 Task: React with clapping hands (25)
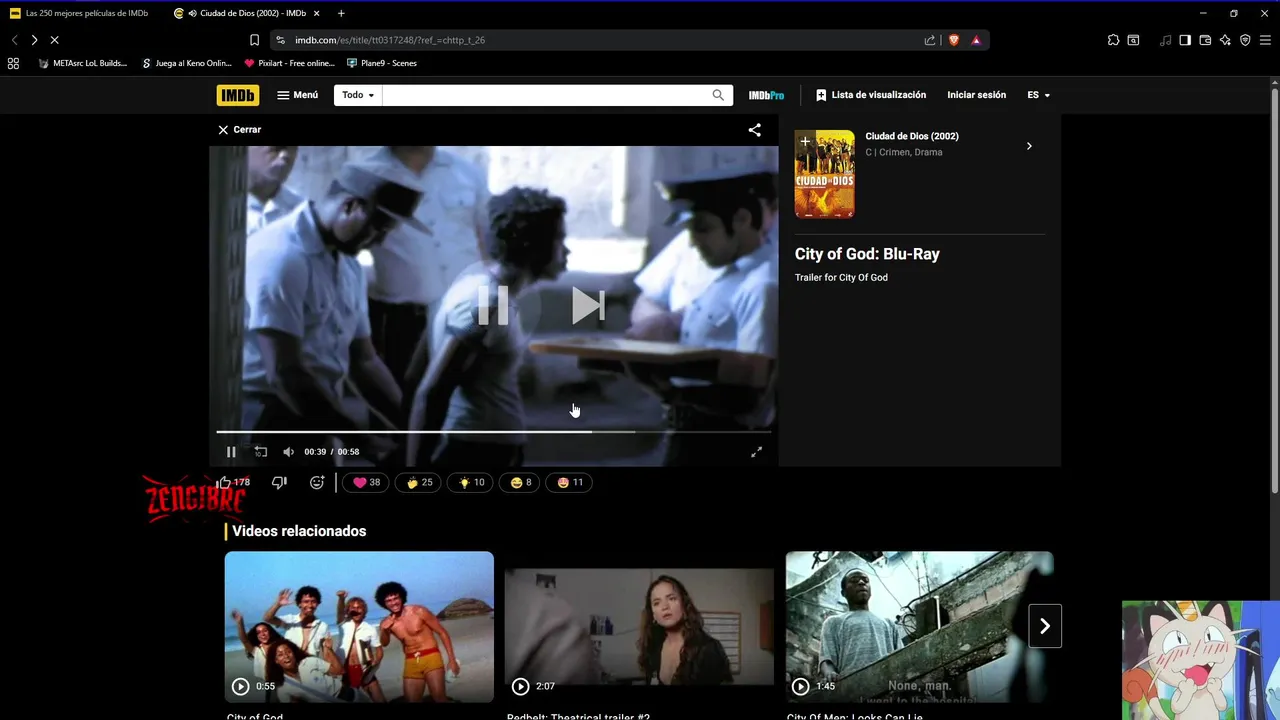coord(419,482)
